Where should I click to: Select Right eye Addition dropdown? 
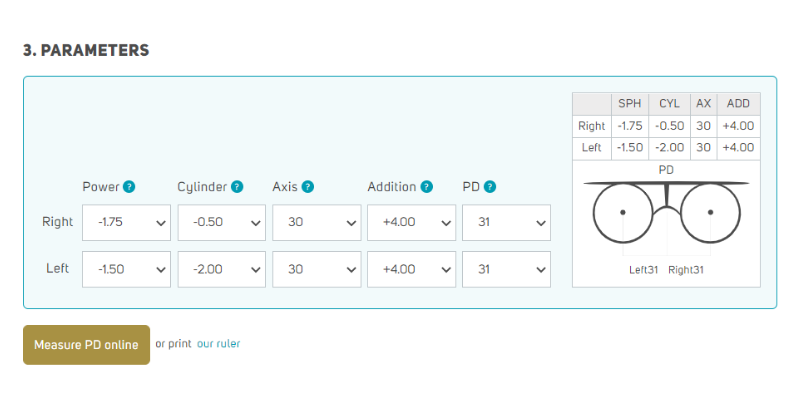tap(411, 223)
